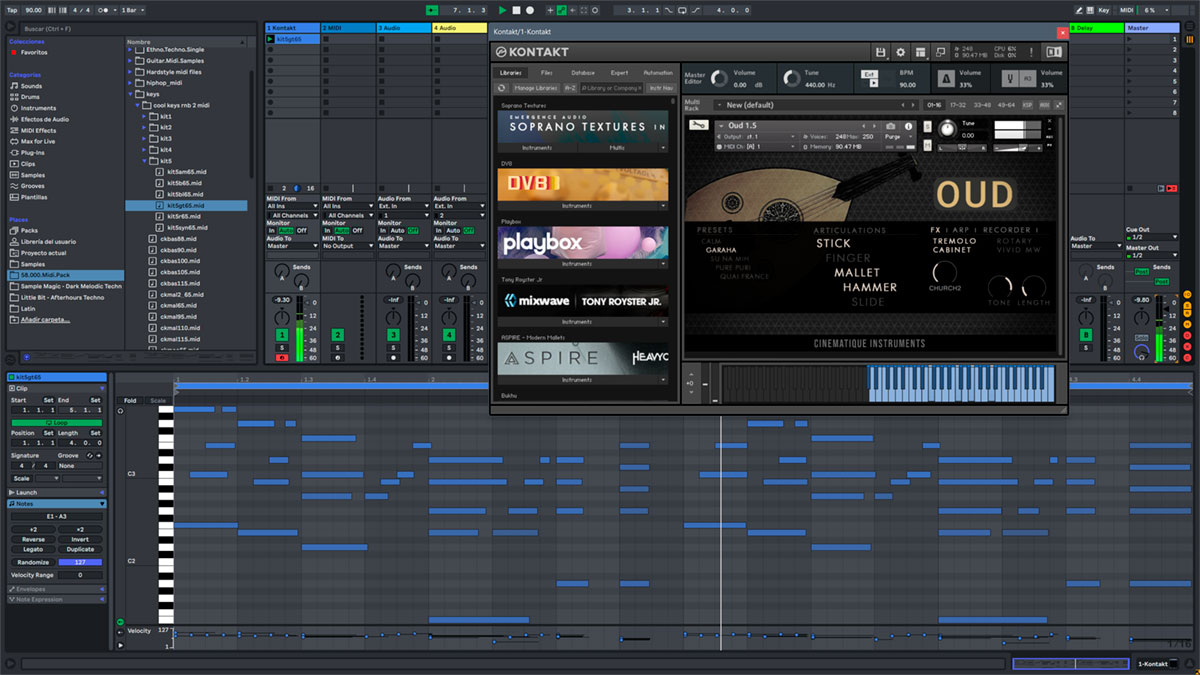Toggle track 1 activator button
This screenshot has width=1200, height=675.
pos(282,335)
